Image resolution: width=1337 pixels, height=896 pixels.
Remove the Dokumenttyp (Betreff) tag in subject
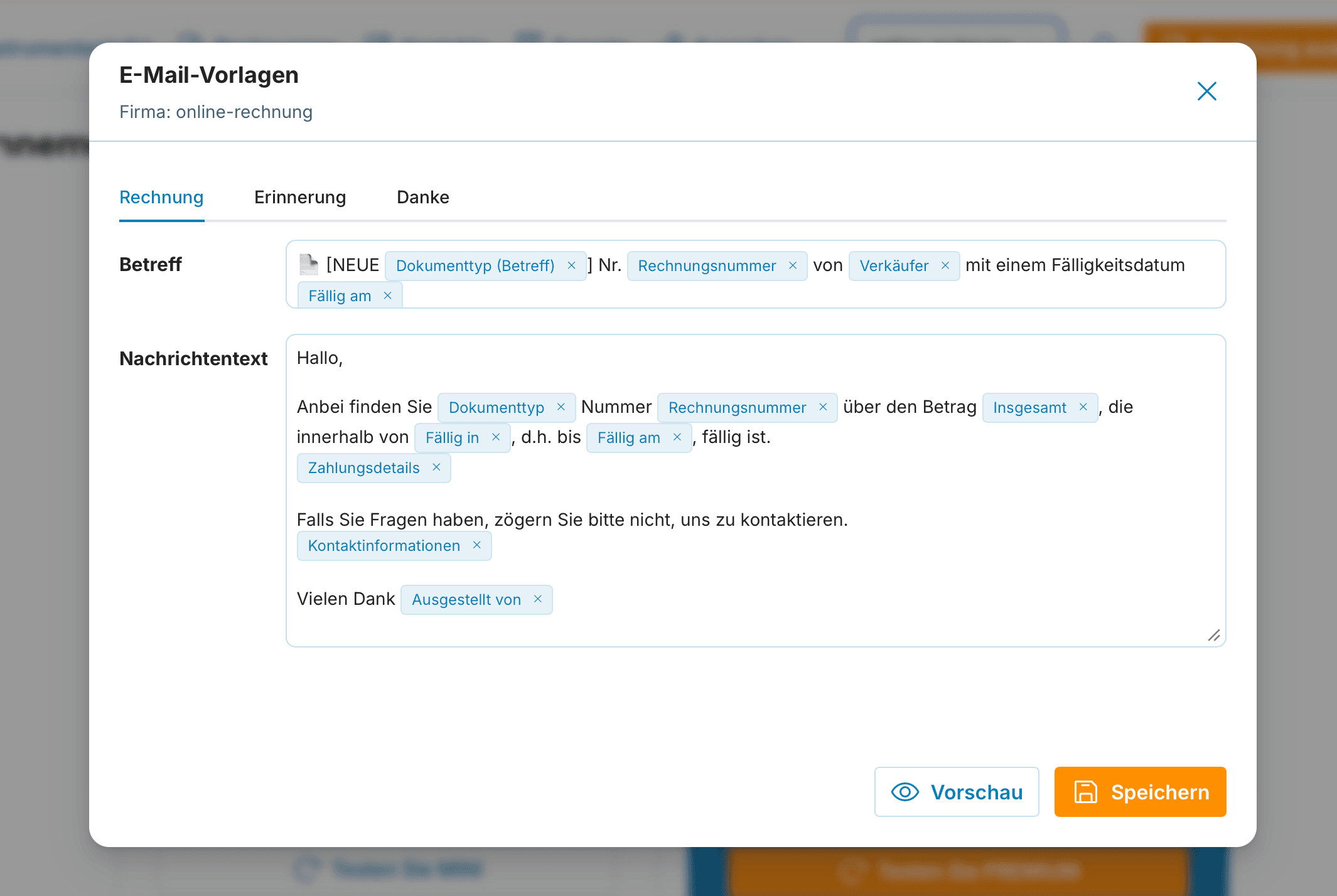(571, 265)
